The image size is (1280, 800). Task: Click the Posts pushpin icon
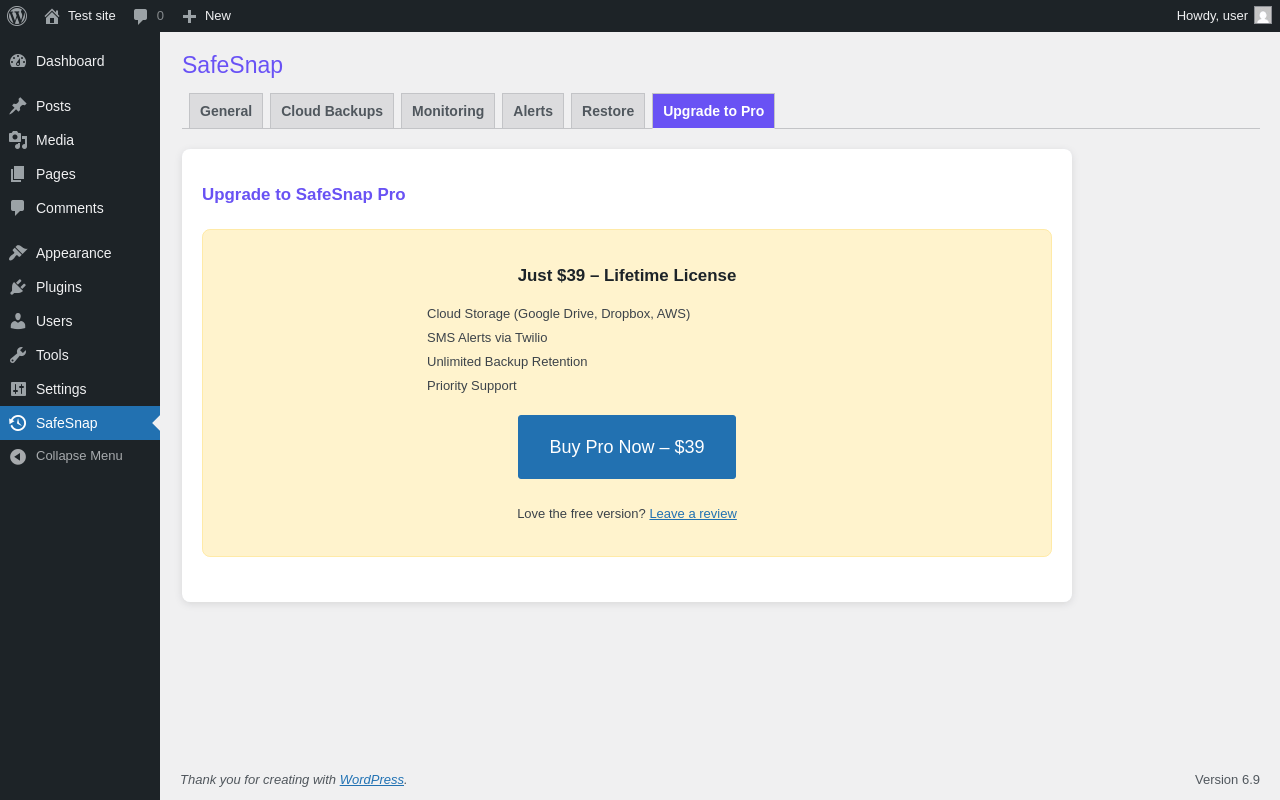pos(18,106)
